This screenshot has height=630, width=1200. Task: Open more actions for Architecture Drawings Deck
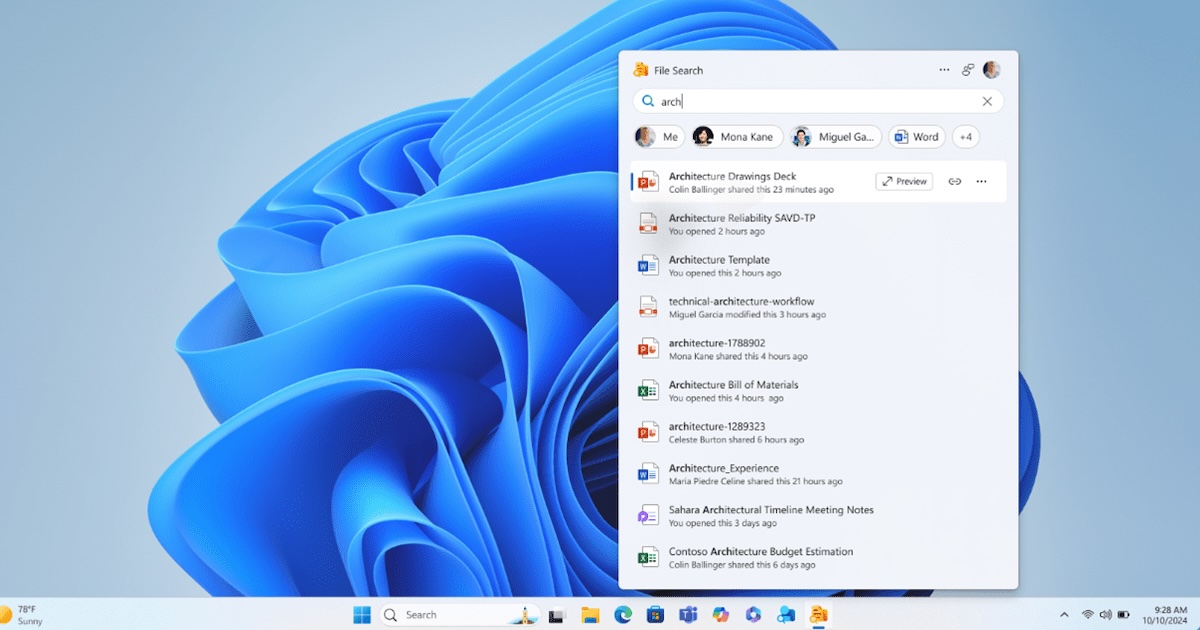[981, 181]
